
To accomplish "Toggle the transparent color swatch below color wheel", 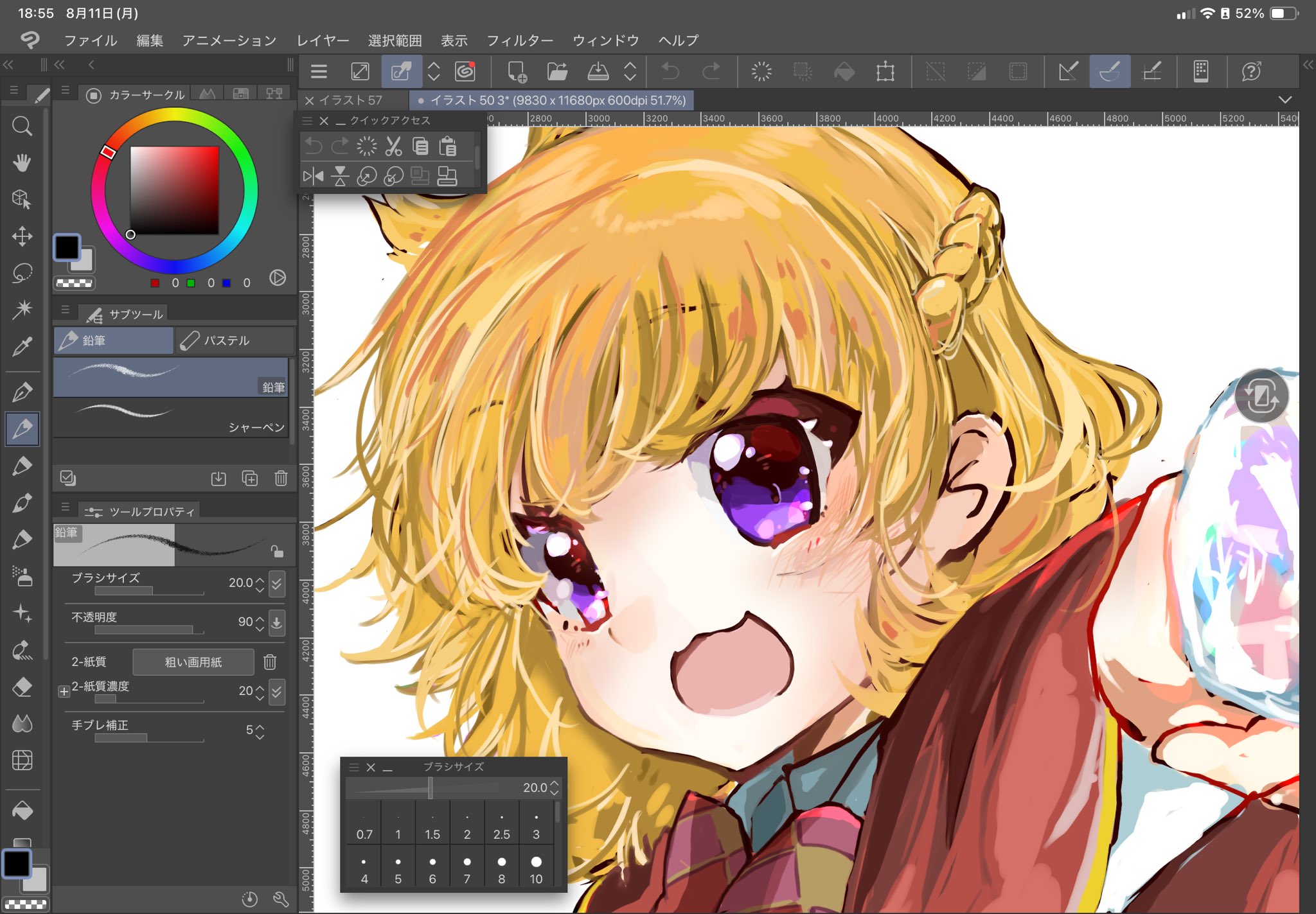I will click(x=74, y=283).
